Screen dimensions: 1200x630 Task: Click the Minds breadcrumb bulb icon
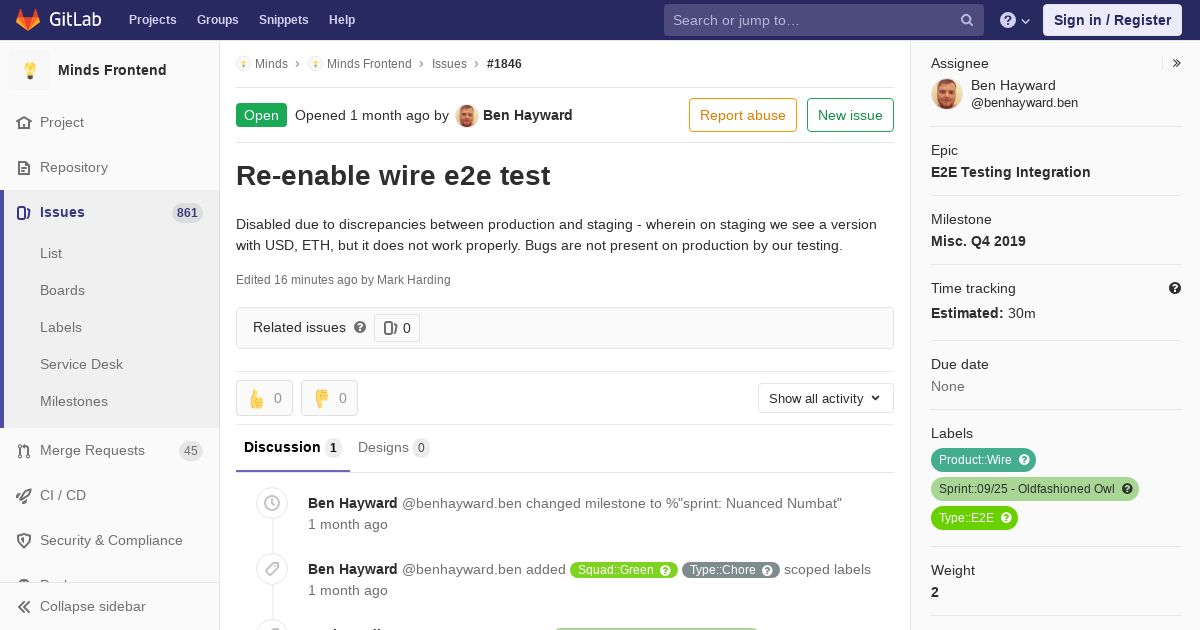(x=243, y=63)
